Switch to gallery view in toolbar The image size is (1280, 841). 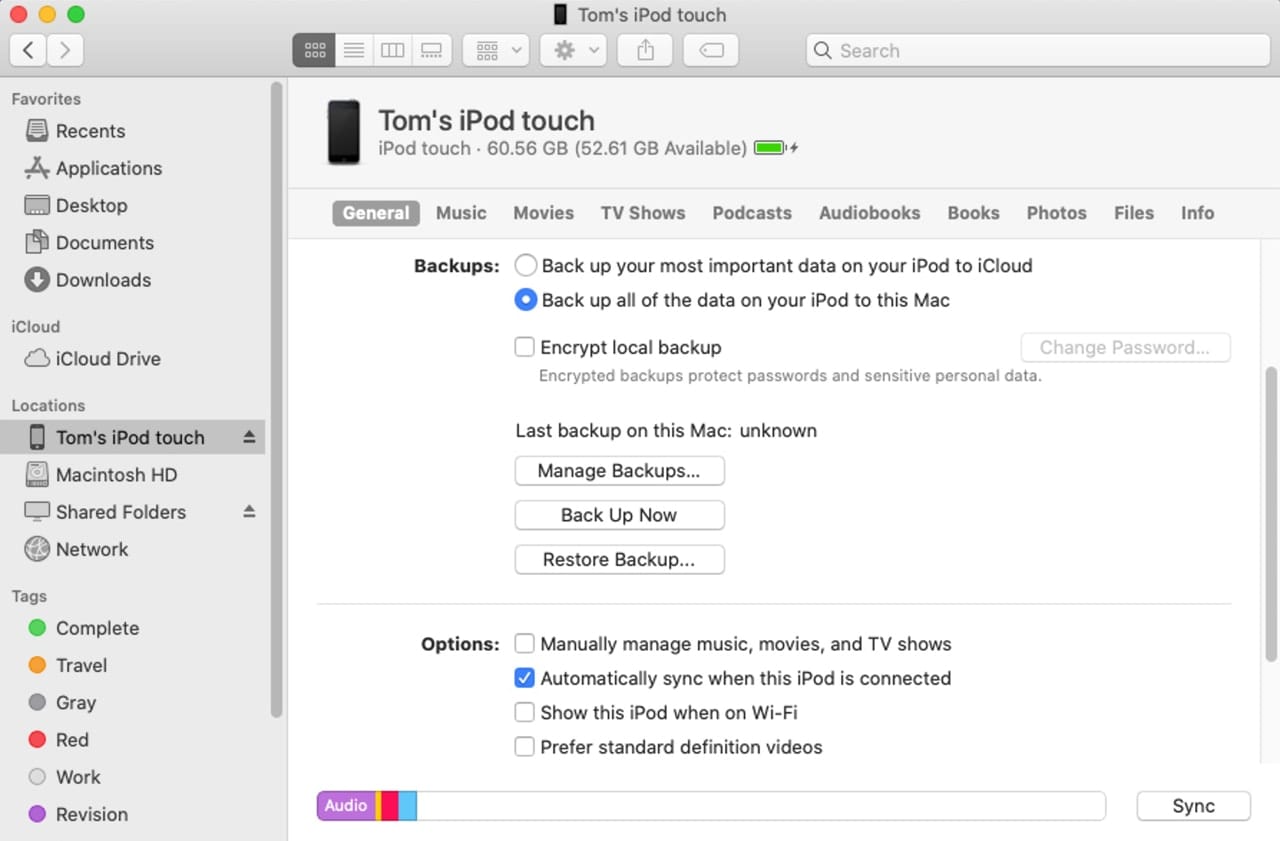click(x=431, y=50)
